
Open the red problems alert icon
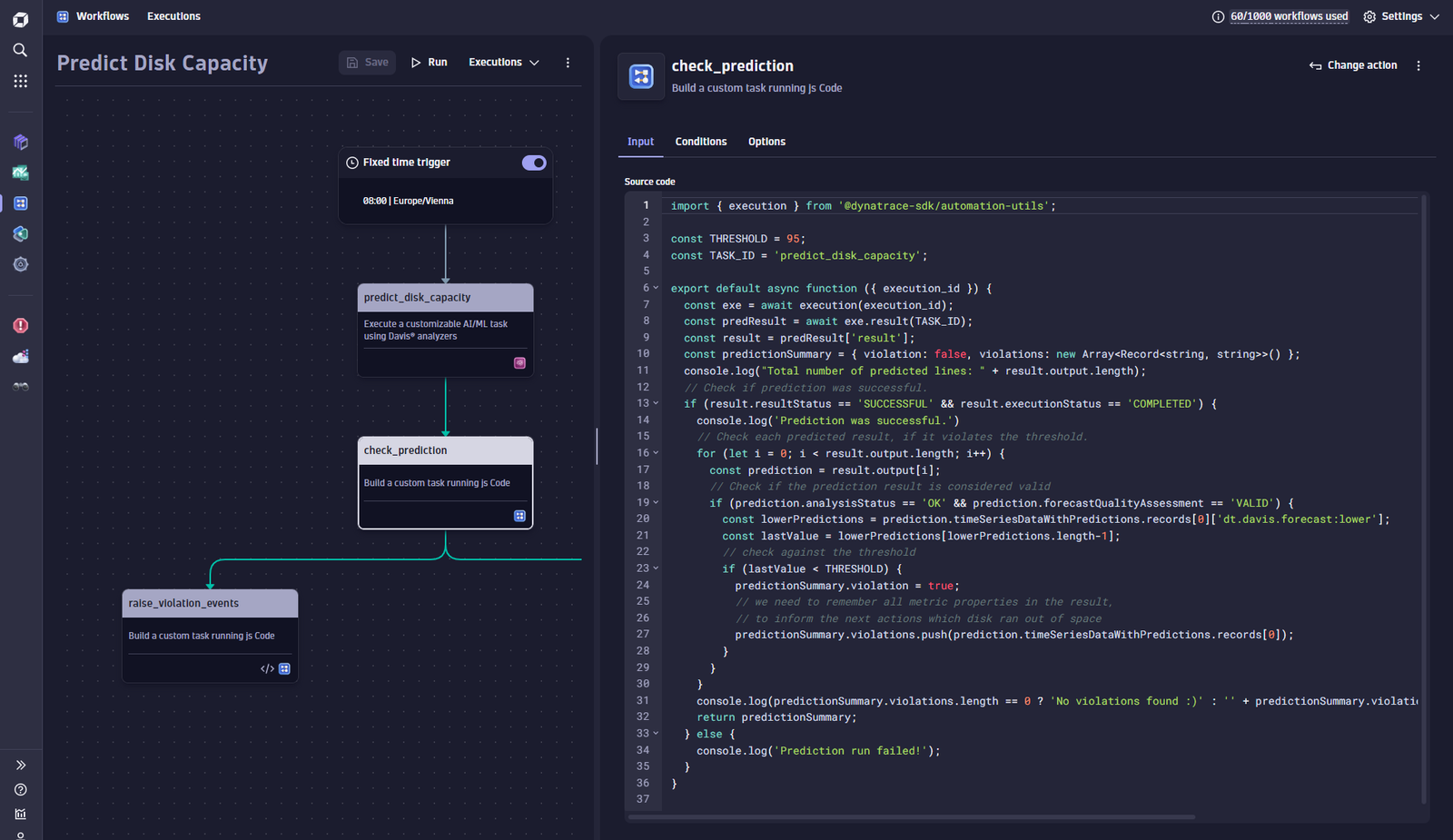pyautogui.click(x=20, y=325)
